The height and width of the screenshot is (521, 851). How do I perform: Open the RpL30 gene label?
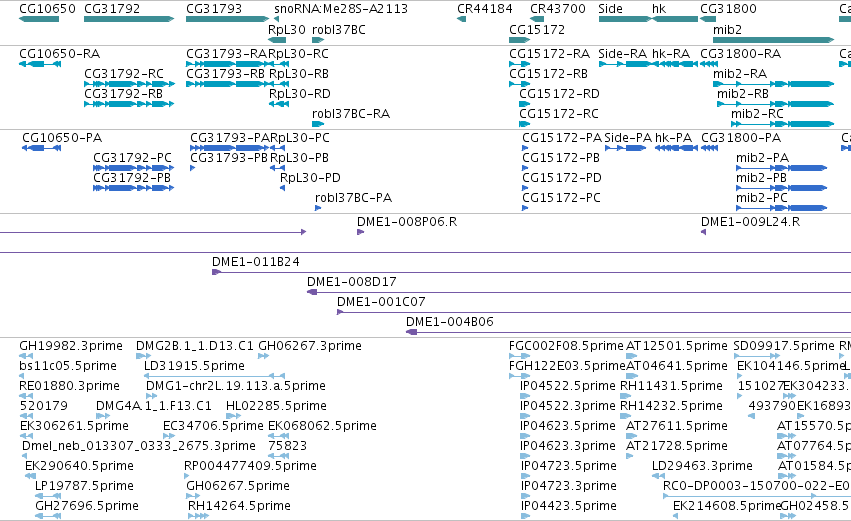(287, 29)
